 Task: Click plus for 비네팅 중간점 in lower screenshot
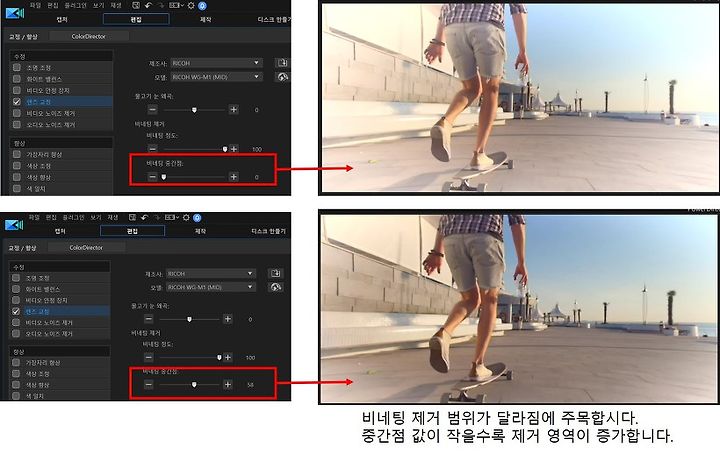click(x=227, y=384)
